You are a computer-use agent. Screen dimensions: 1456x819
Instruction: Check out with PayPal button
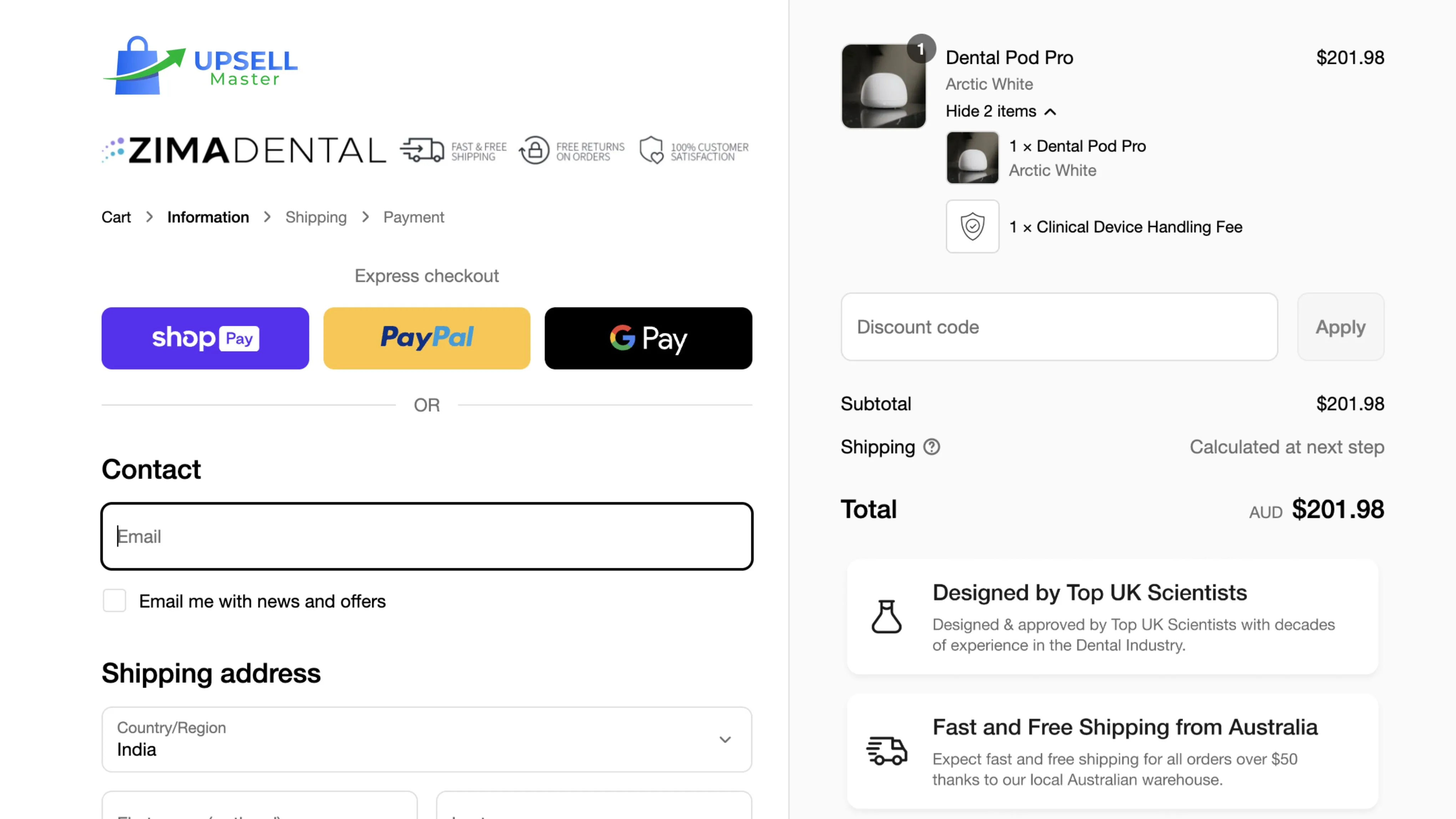(427, 338)
